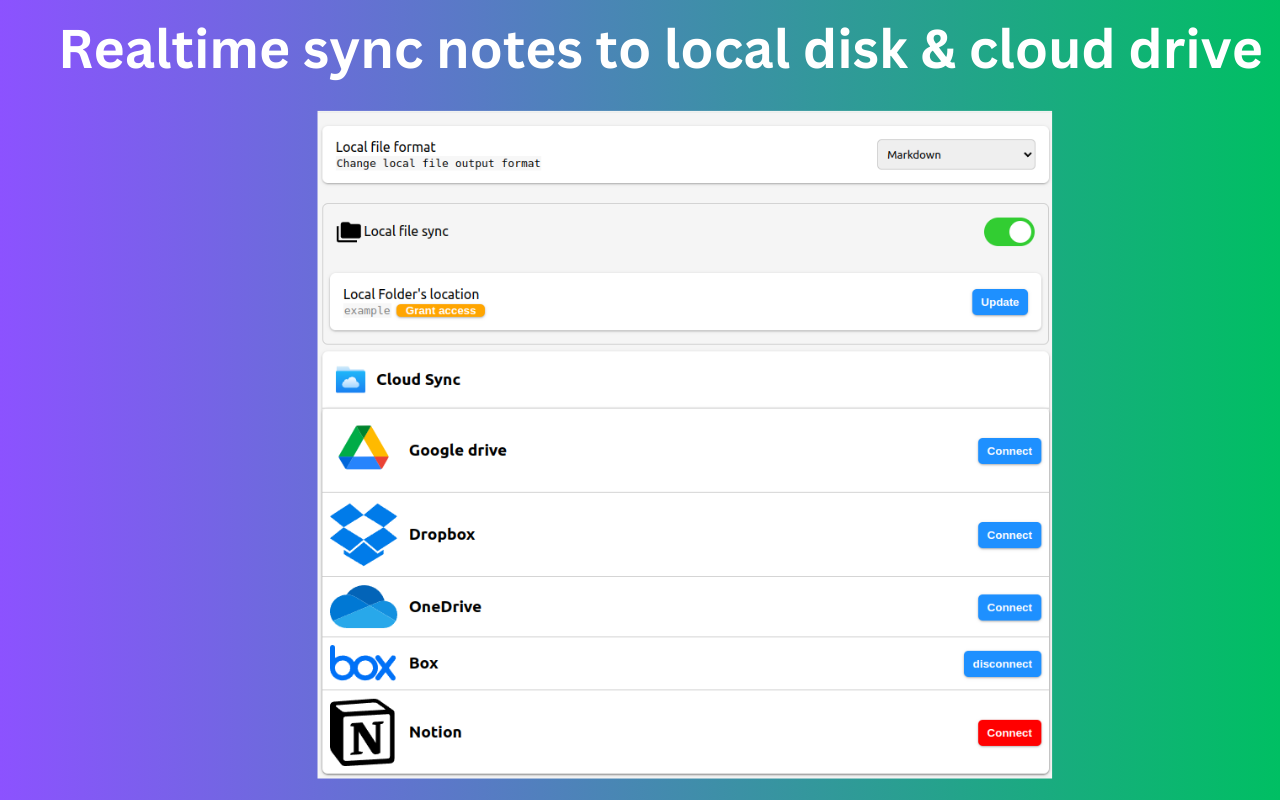Click the Cloud Sync folder icon
The height and width of the screenshot is (800, 1280).
[350, 380]
